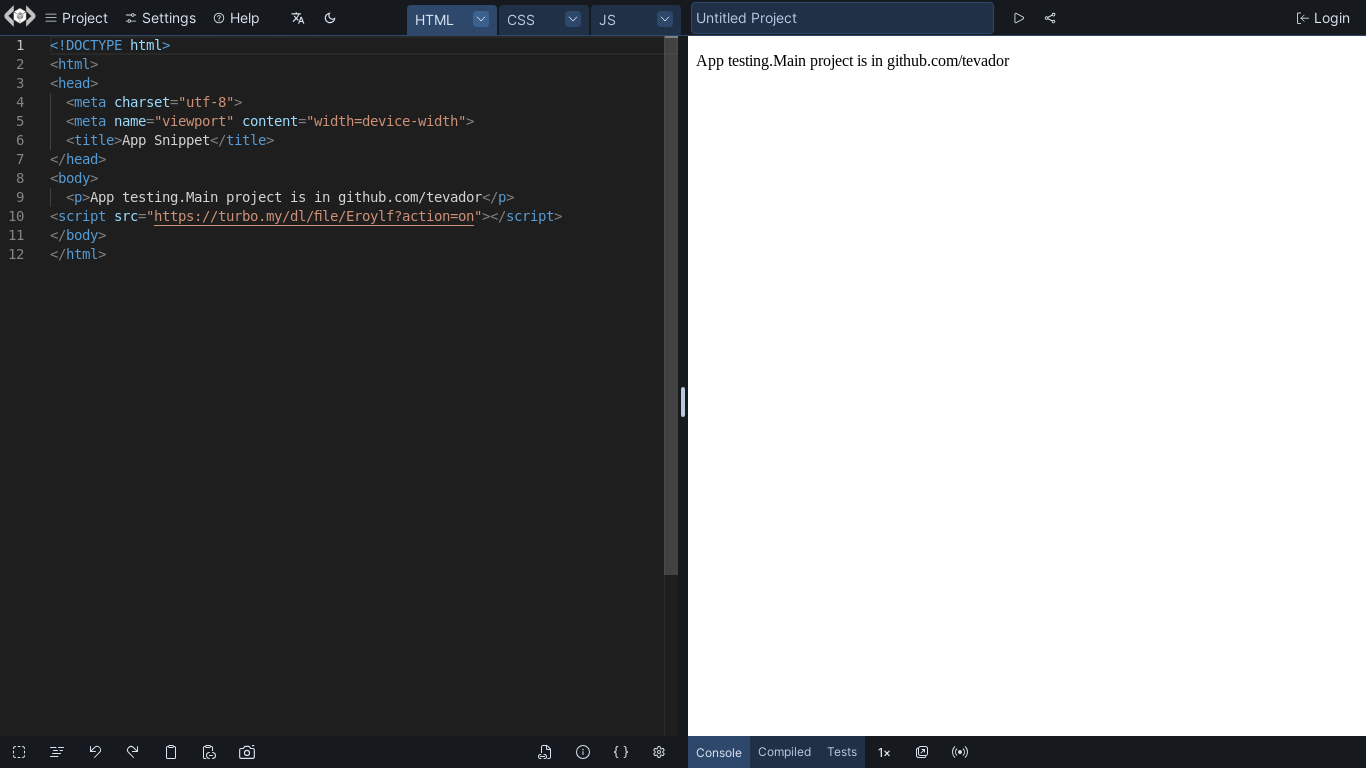Screen dimensions: 1366x768
Task: Open the language translation icon
Action: click(x=298, y=18)
